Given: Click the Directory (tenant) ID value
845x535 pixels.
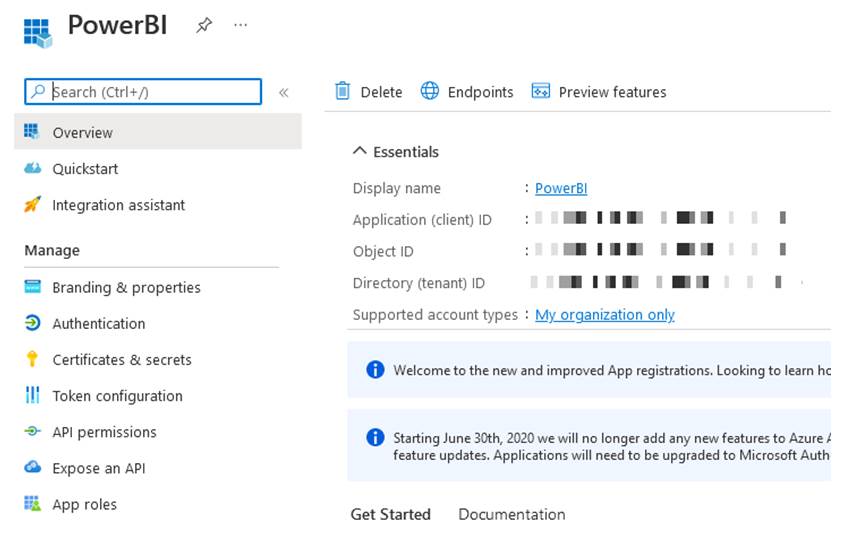Looking at the screenshot, I should tap(656, 282).
